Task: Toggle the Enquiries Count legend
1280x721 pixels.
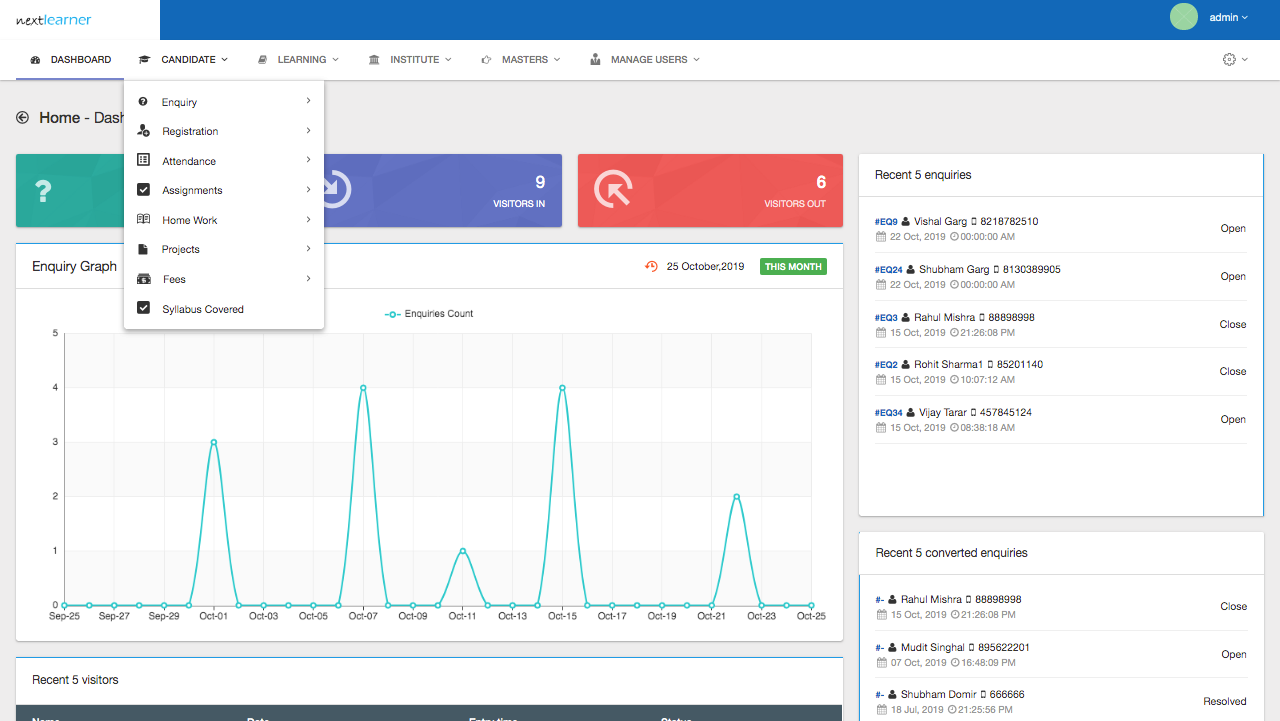Action: point(429,314)
